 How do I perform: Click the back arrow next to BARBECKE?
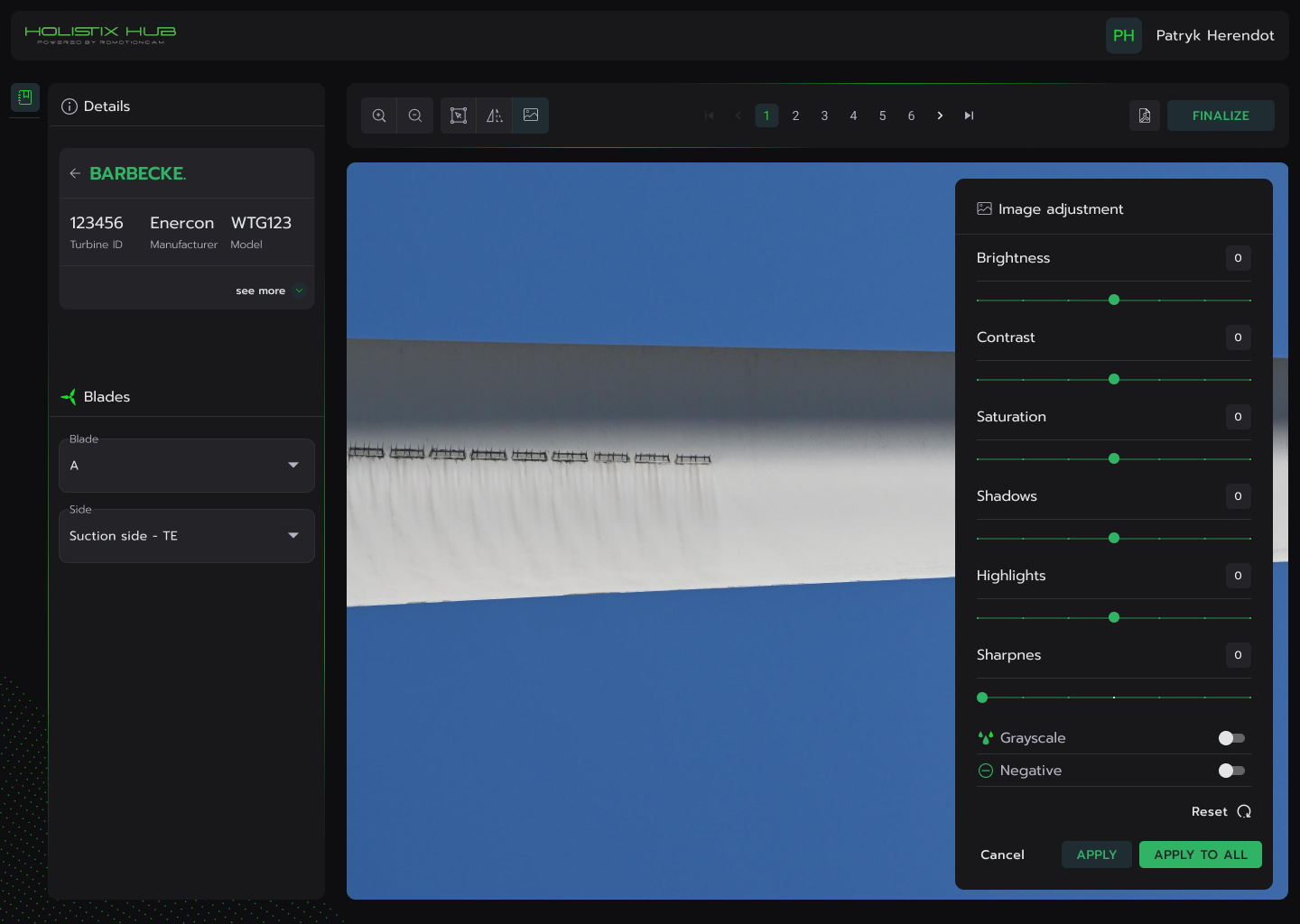pos(76,173)
